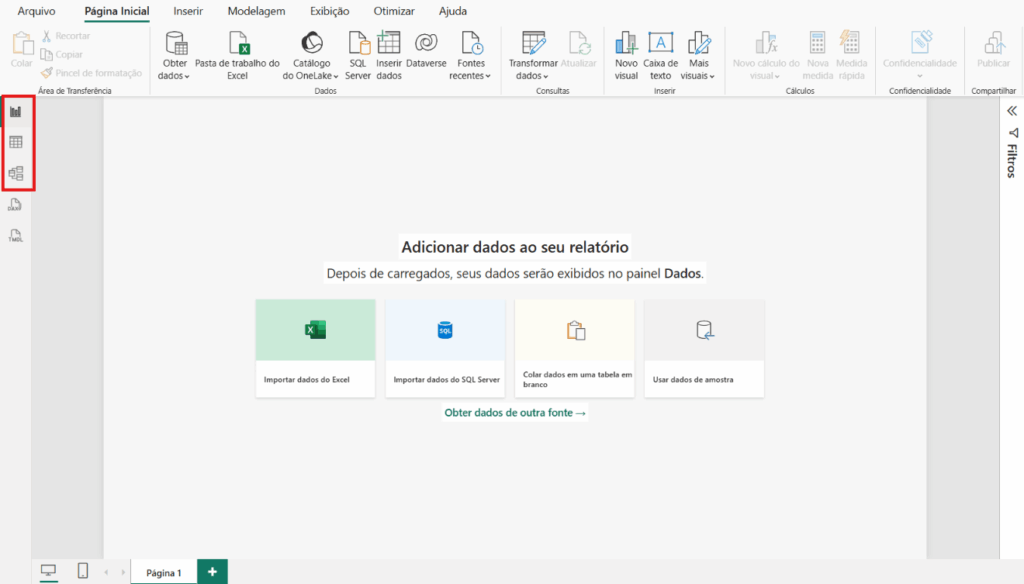
Task: Expand Filtros pane with double chevron
Action: (x=1012, y=111)
